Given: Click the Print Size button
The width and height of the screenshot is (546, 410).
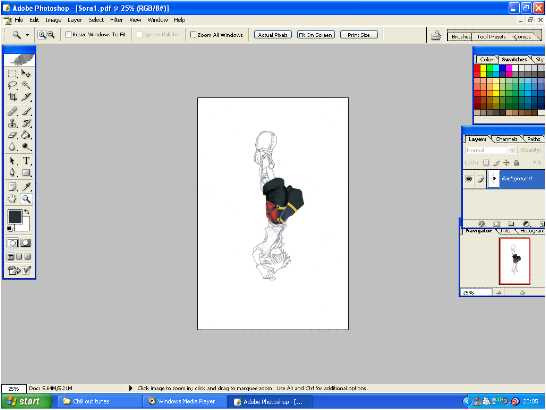Looking at the screenshot, I should click(359, 35).
